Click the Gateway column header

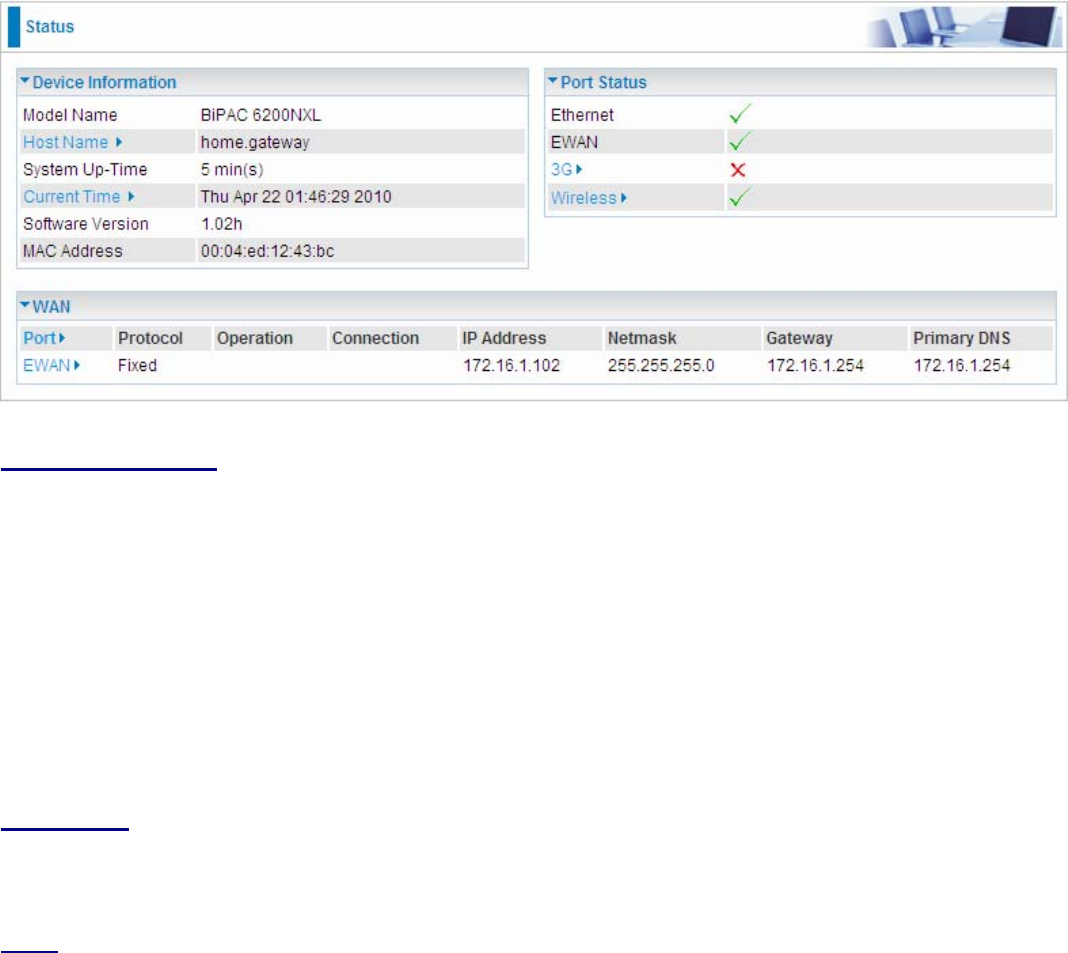[x=799, y=339]
